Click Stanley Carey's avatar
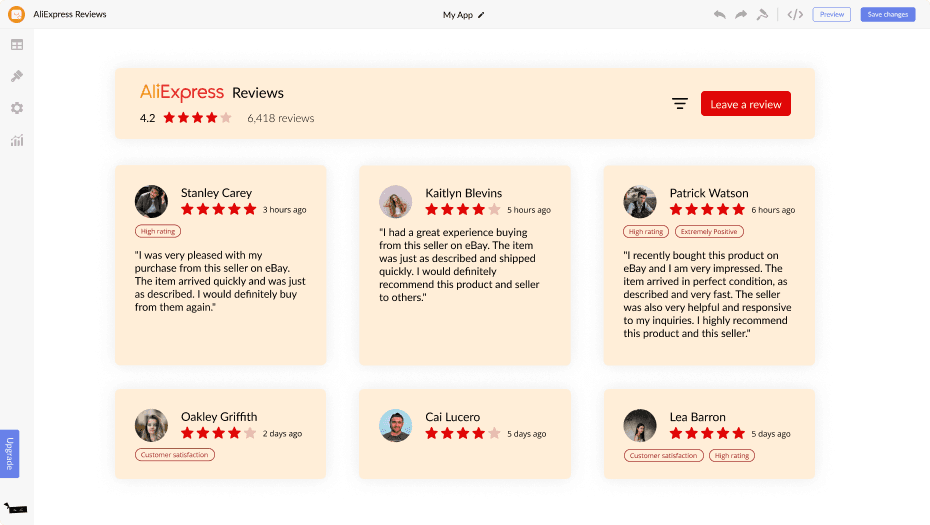This screenshot has height=525, width=930. 151,201
